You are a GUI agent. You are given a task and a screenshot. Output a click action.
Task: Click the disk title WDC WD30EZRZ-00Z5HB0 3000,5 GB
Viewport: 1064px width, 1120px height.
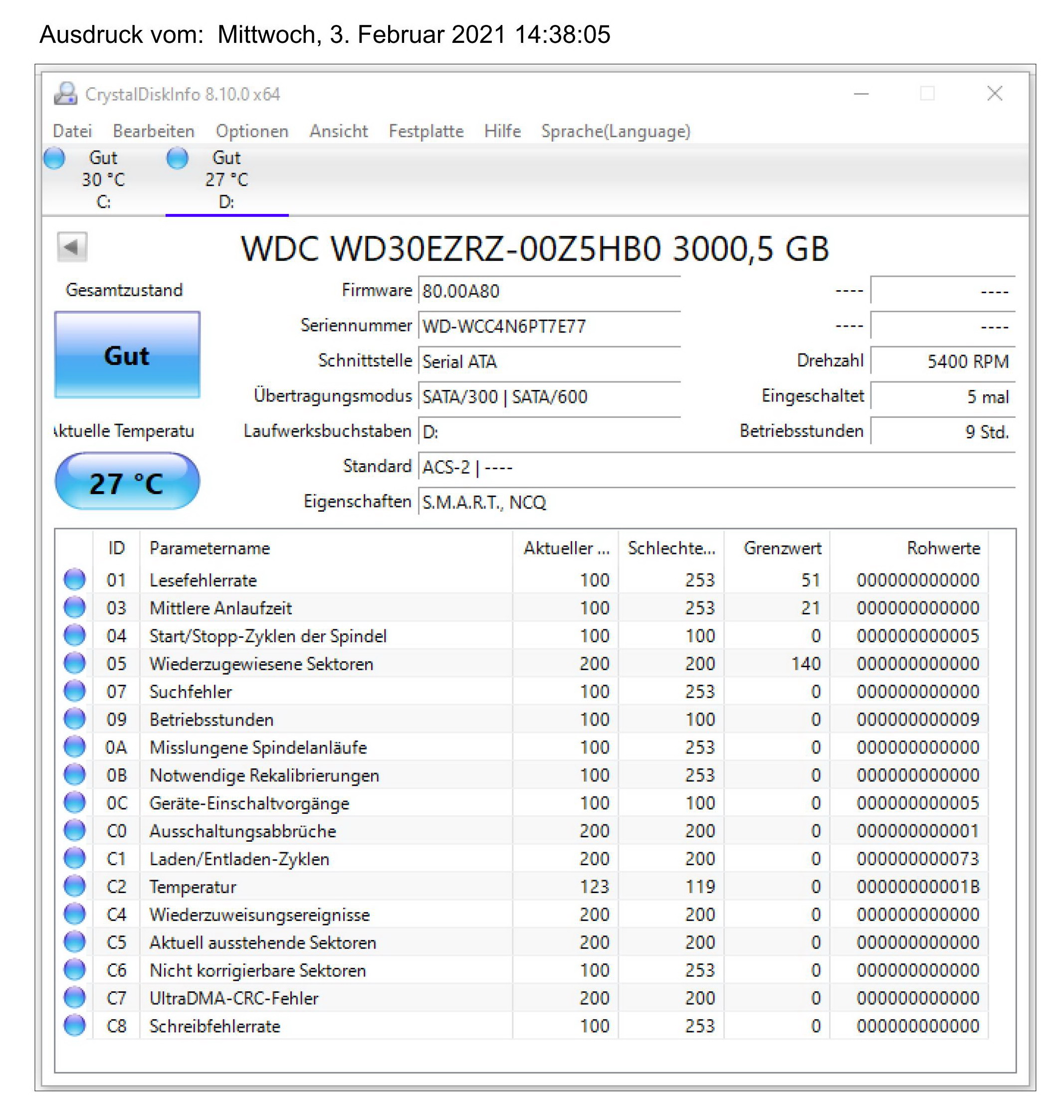coord(535,249)
